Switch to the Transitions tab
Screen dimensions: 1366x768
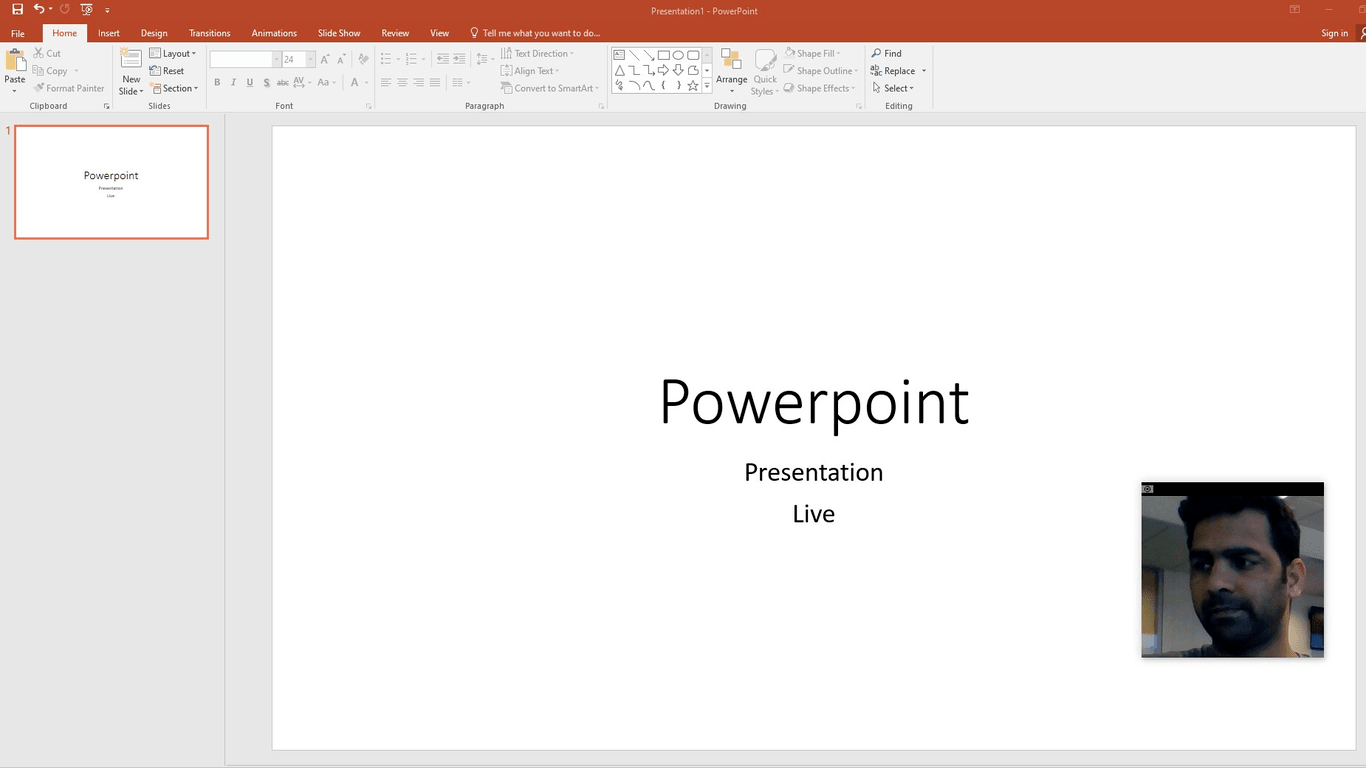[209, 33]
